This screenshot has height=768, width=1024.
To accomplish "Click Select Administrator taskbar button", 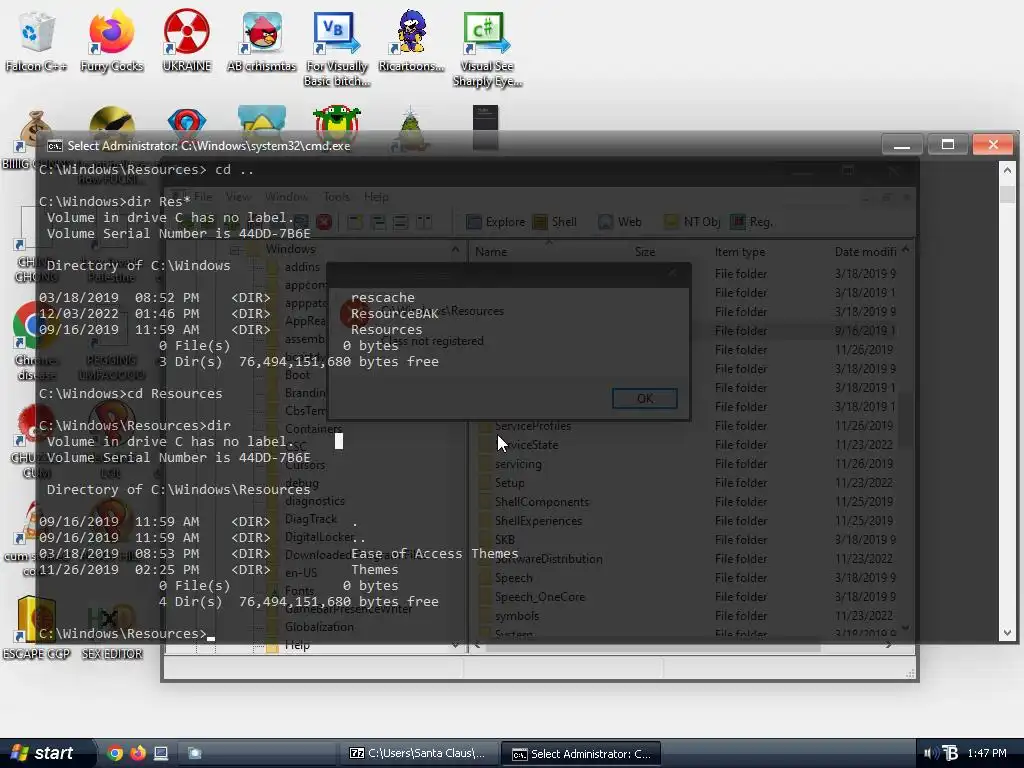I will click(x=581, y=754).
